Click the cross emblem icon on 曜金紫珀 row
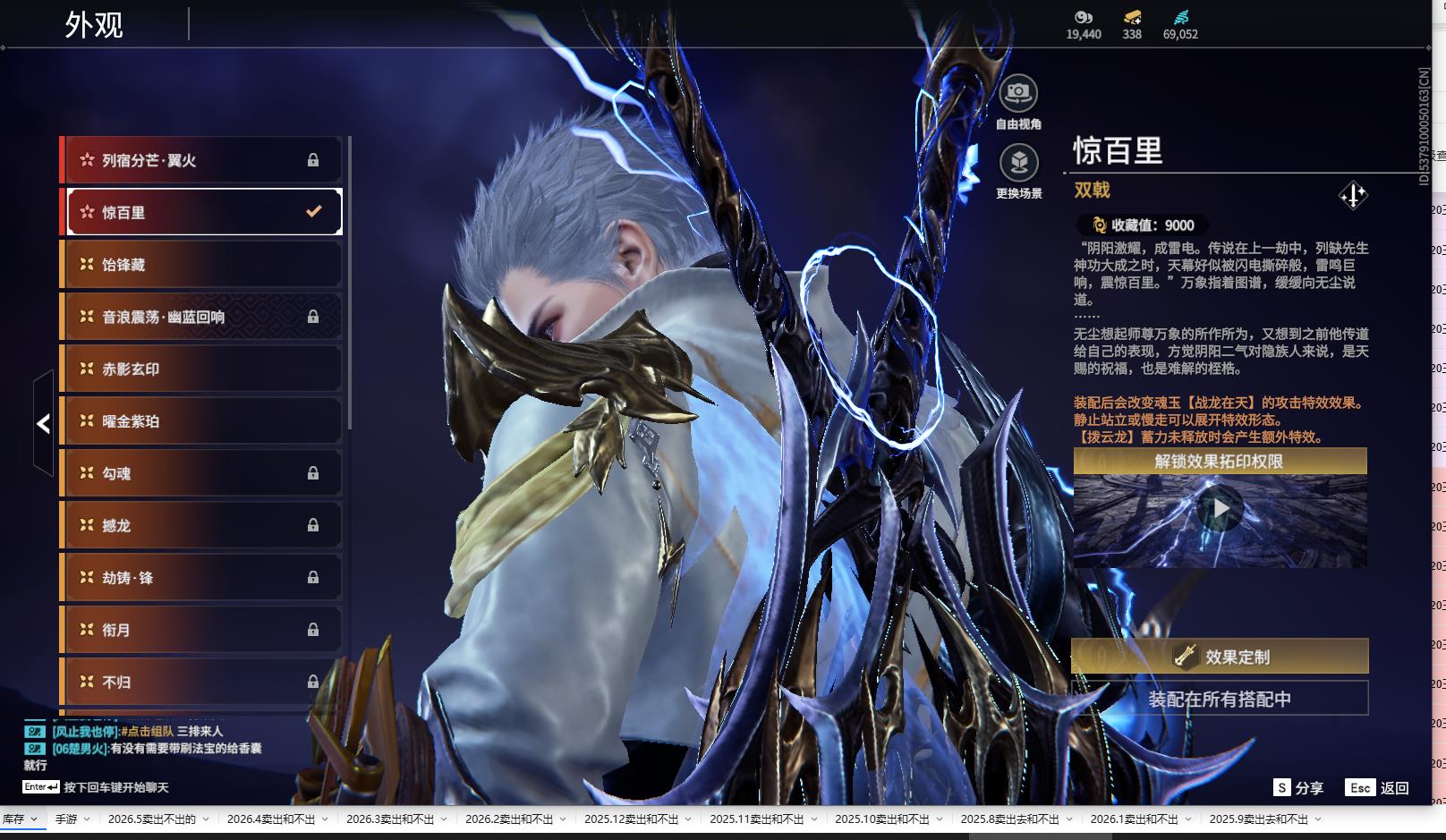The image size is (1446, 840). point(87,420)
